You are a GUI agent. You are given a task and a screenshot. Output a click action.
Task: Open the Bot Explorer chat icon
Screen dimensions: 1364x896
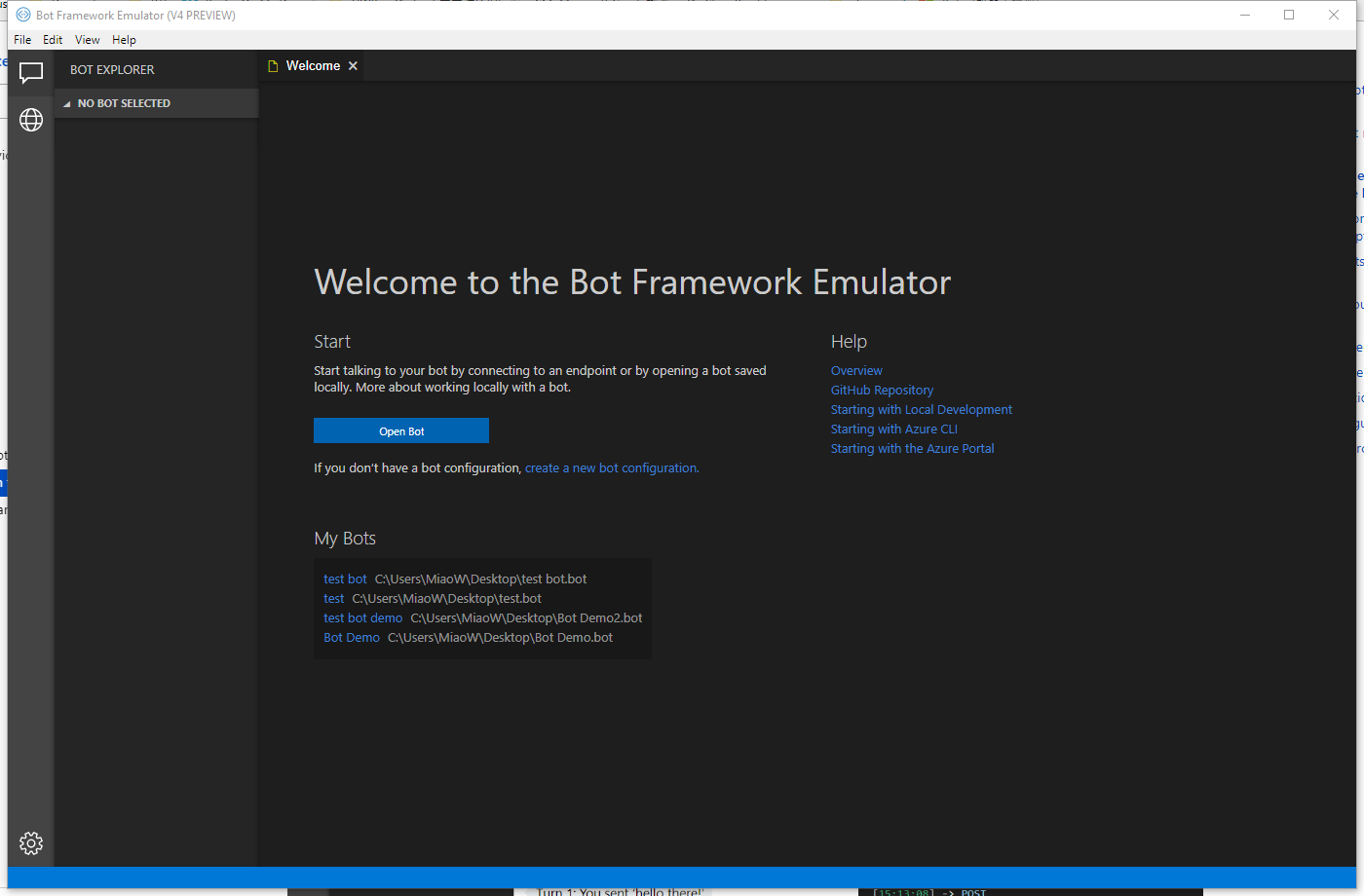pyautogui.click(x=31, y=73)
